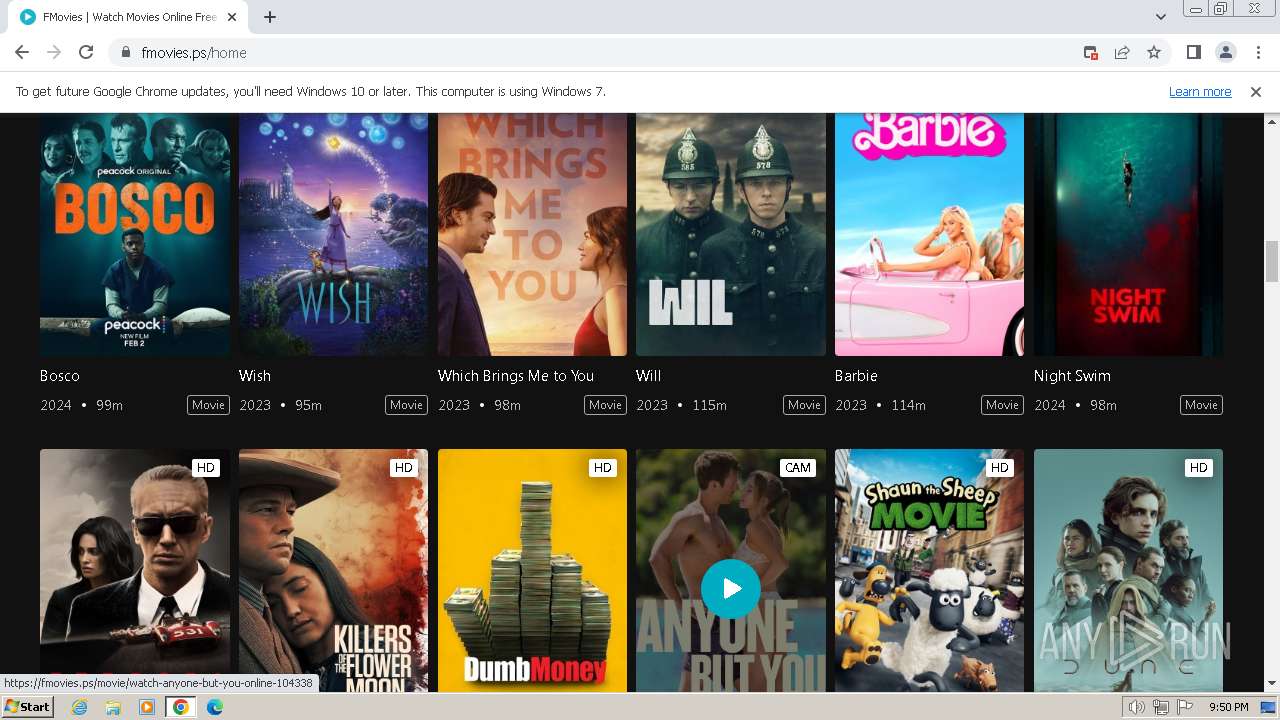1280x720 pixels.
Task: Select the FMovies browser tab
Action: tap(128, 17)
